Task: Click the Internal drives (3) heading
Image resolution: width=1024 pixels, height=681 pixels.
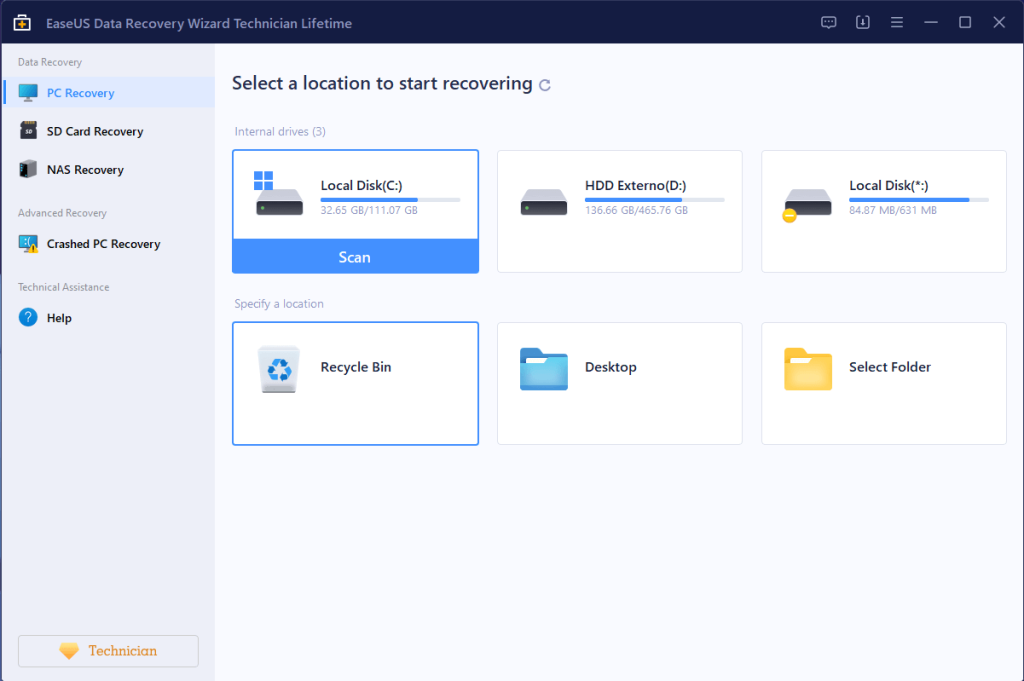Action: click(x=280, y=131)
